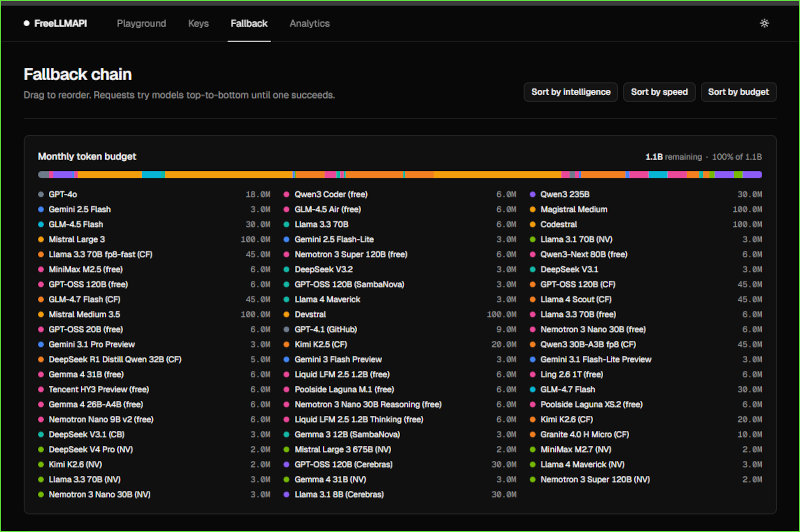Click the orange dot beside Mistral Large 3
Screen dimensions: 800x532
point(41,239)
